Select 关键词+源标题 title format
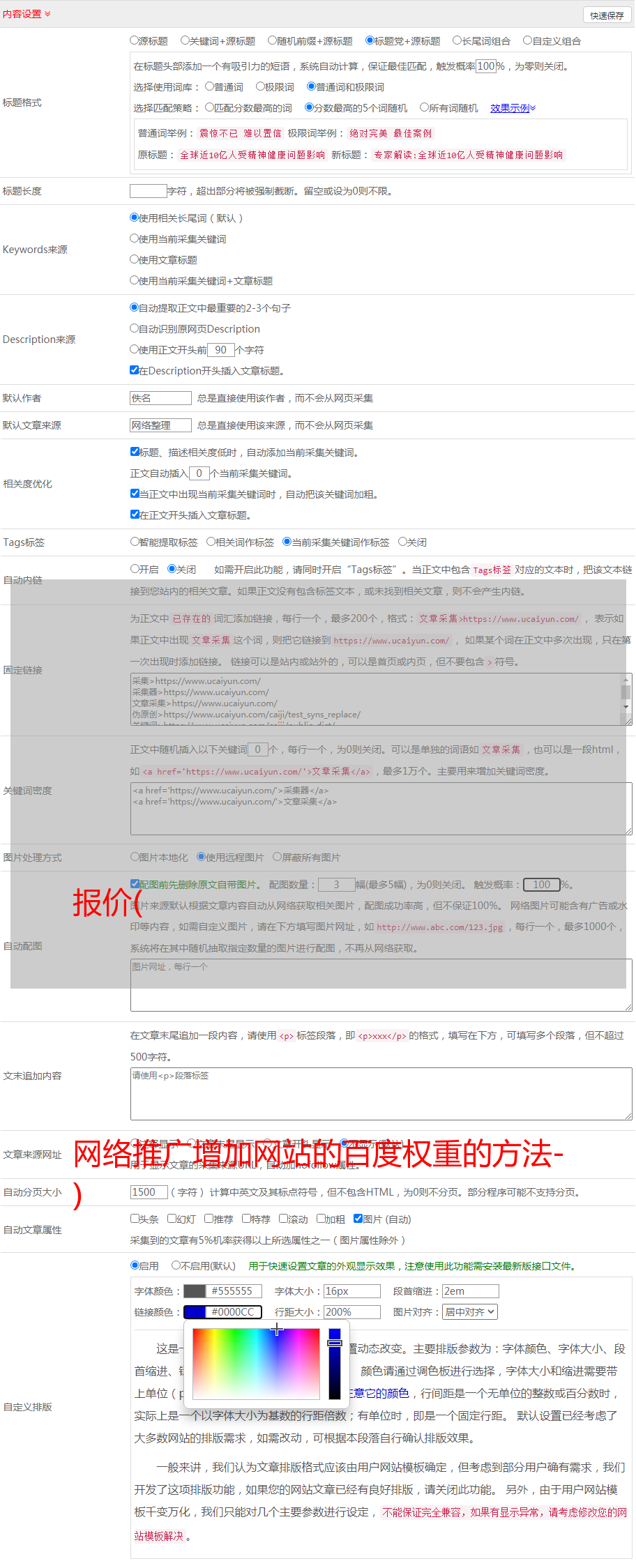This screenshot has height=1568, width=636. [x=185, y=40]
